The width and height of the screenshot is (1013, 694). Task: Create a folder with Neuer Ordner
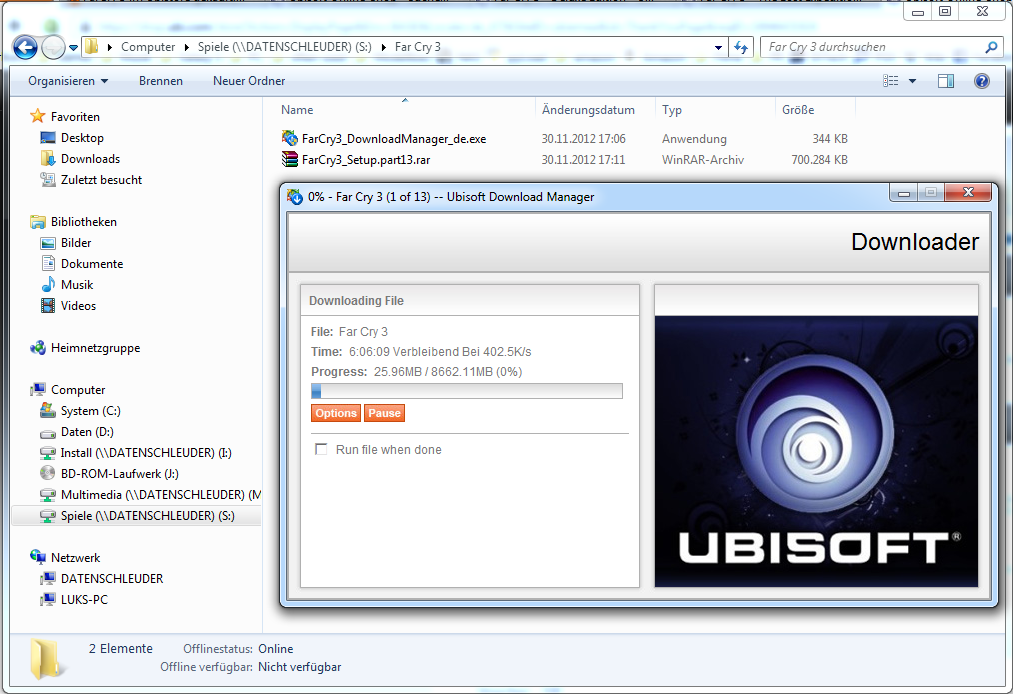coord(249,81)
